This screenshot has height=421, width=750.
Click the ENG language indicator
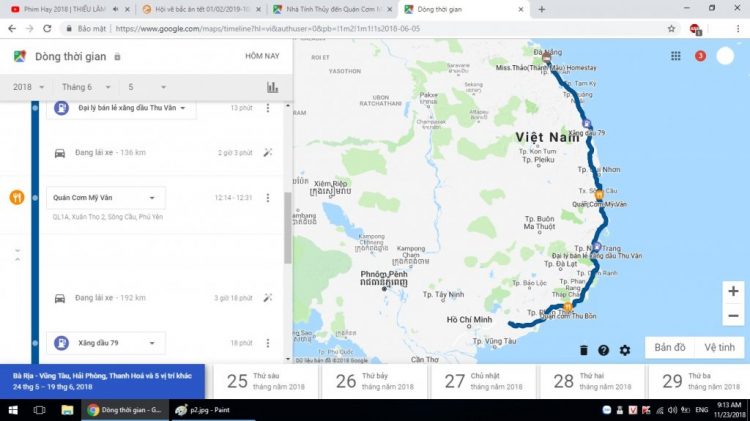click(x=702, y=410)
